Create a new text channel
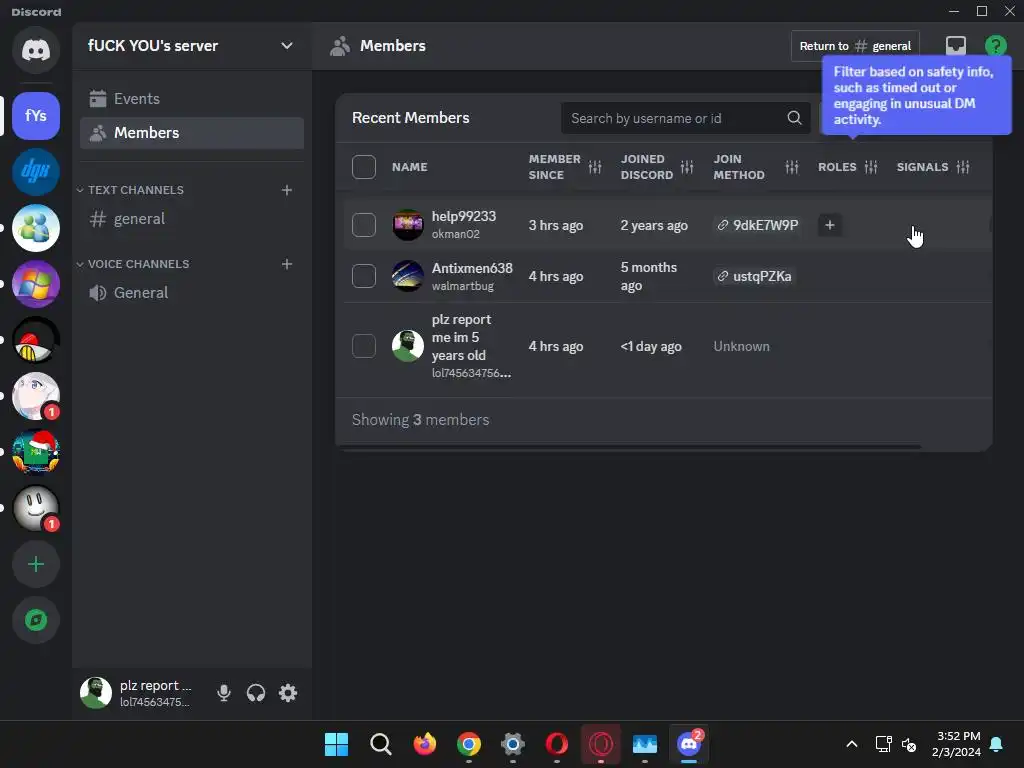The width and height of the screenshot is (1024, 768). pyautogui.click(x=287, y=190)
